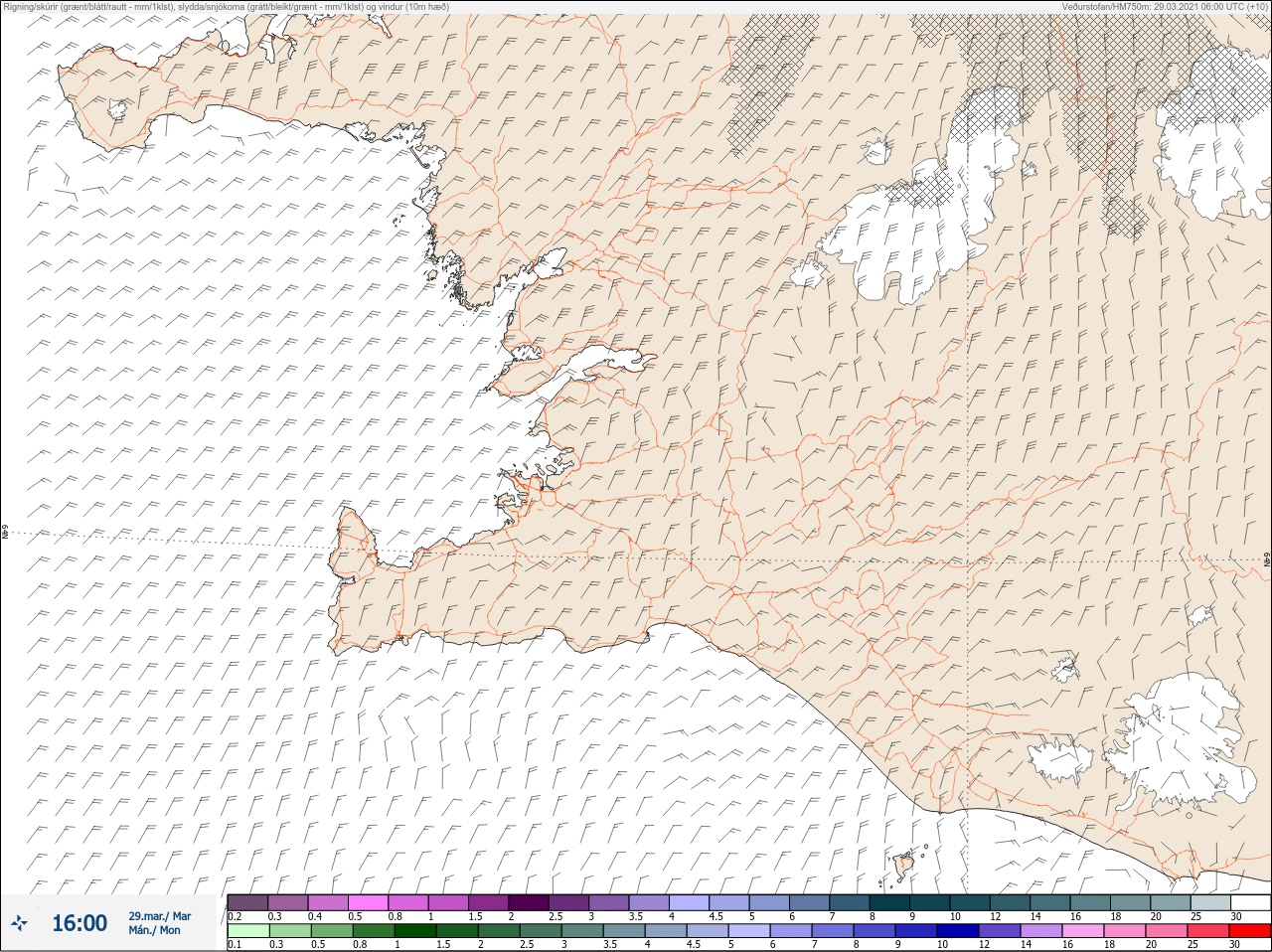Select the slate blue 6 swatch, upper legend row
This screenshot has height=952, width=1272.
(x=810, y=902)
